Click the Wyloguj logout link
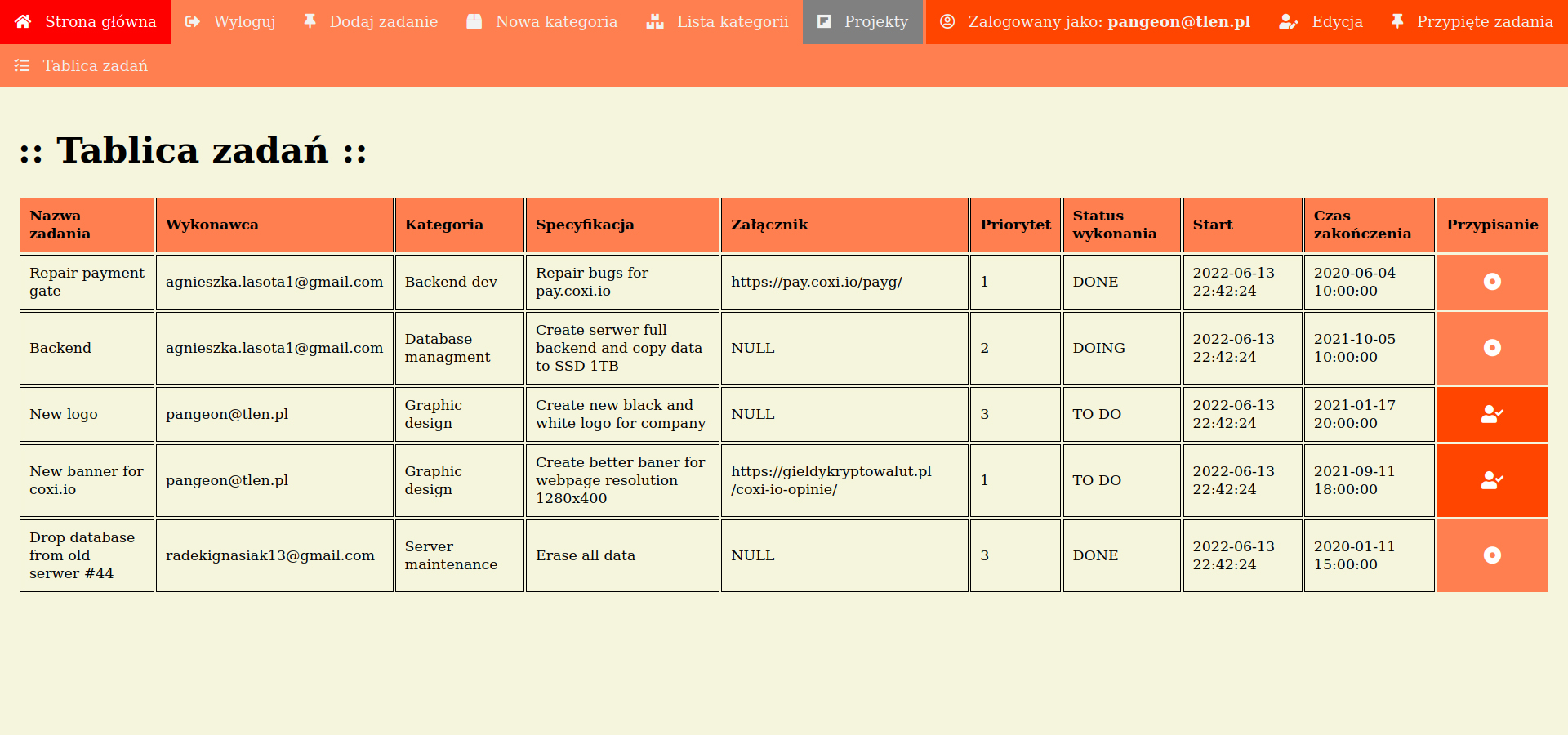1568x735 pixels. (x=230, y=22)
